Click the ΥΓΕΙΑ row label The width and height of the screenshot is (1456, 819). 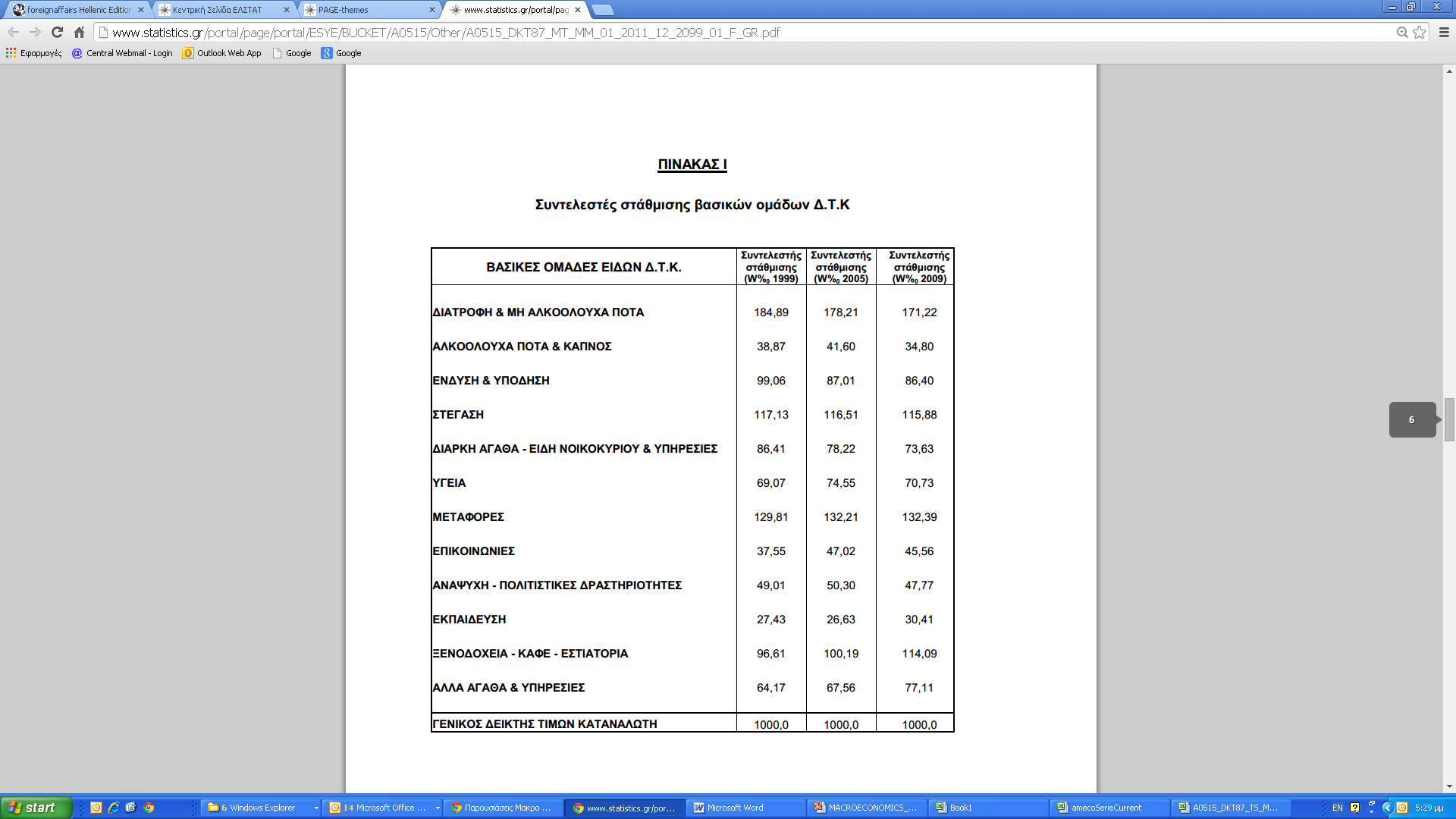449,483
